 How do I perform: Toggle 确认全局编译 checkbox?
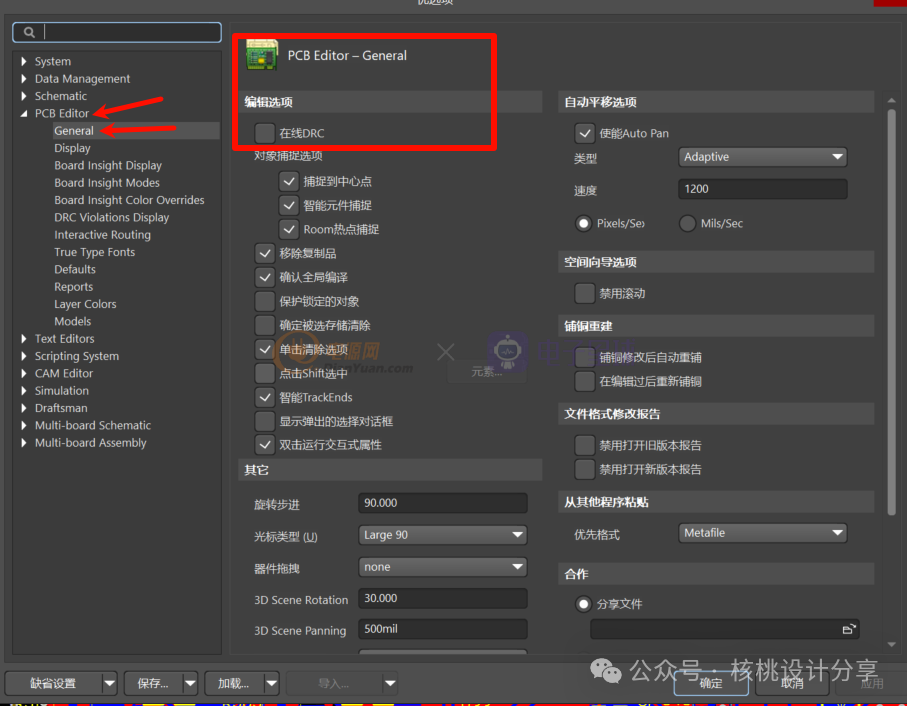(x=264, y=278)
